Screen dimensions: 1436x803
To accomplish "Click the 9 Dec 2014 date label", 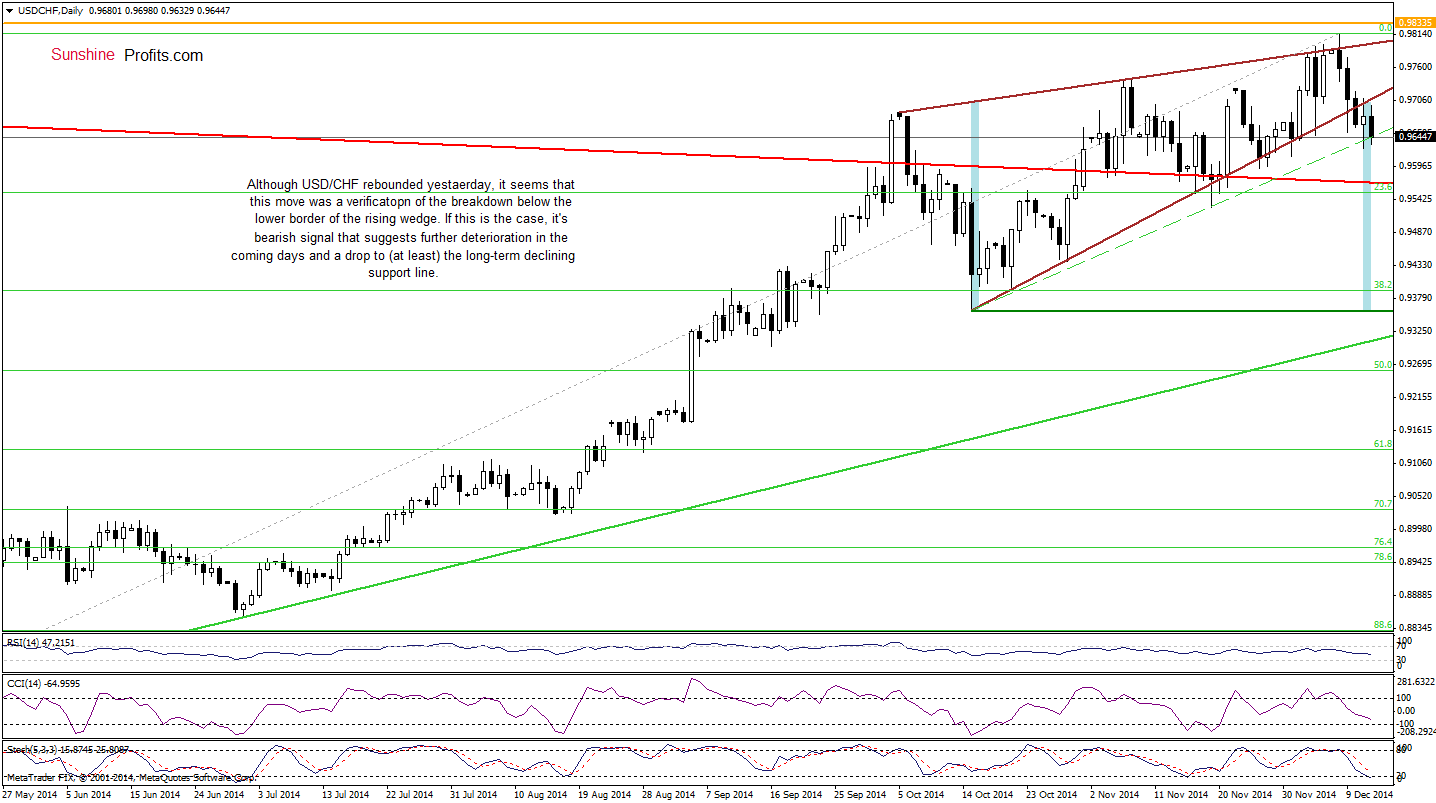I will 1370,794.
